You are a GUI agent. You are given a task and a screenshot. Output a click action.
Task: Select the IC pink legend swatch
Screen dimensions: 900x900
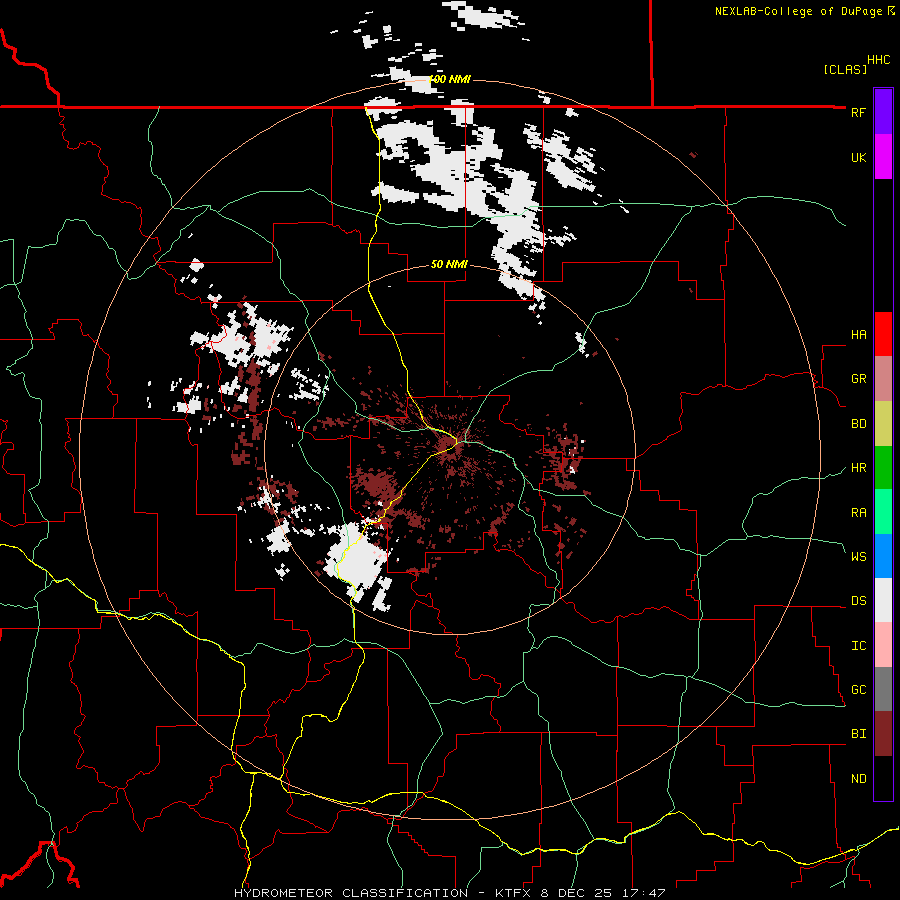[x=883, y=645]
